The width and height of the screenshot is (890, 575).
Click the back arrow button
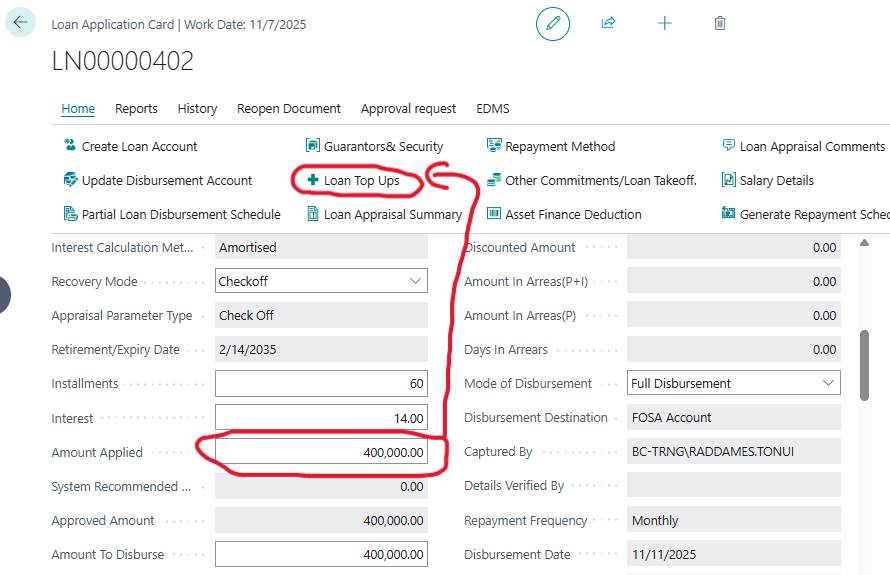pyautogui.click(x=20, y=22)
